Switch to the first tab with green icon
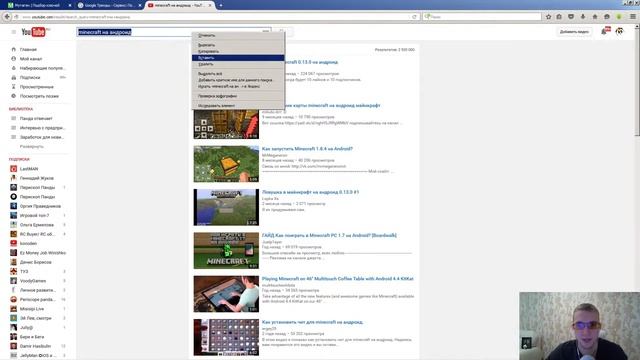Viewport: 640px width, 360px height. tap(38, 5)
